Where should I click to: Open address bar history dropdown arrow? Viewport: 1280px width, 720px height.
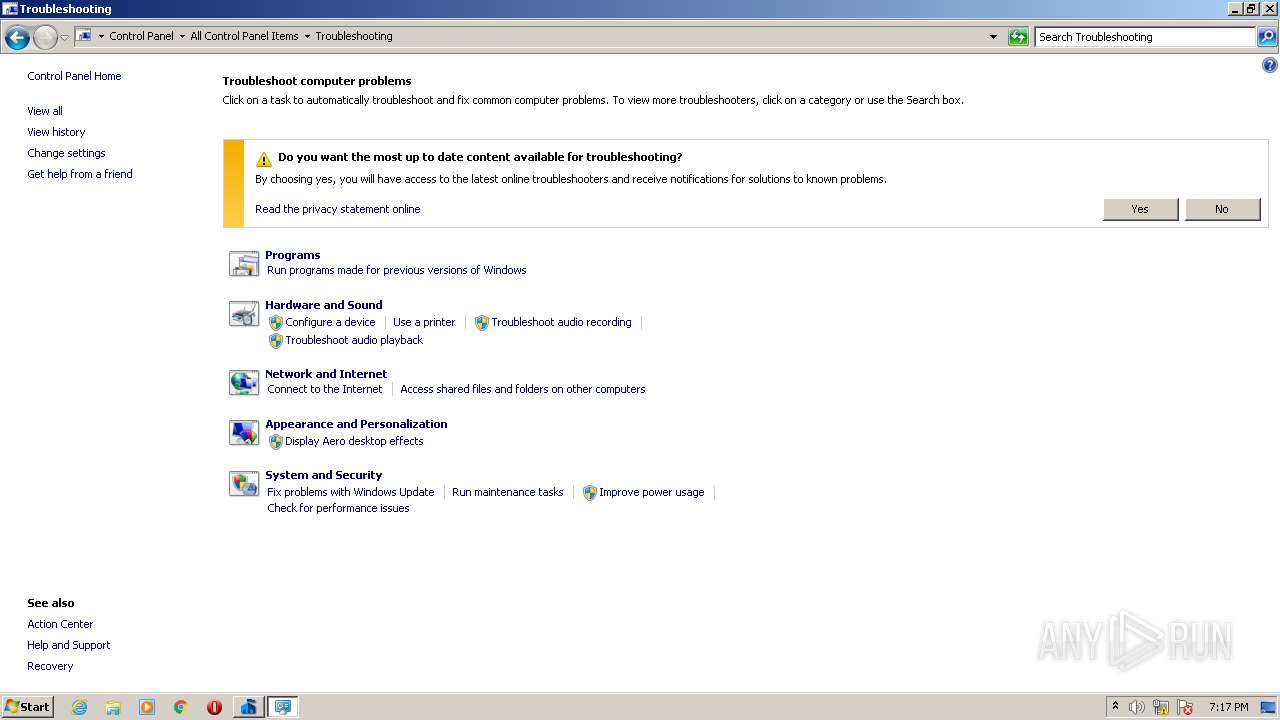pos(993,37)
